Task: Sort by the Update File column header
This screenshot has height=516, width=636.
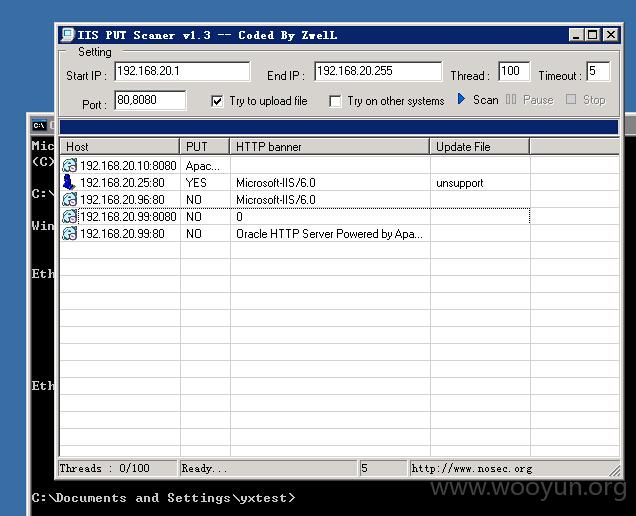Action: 480,146
